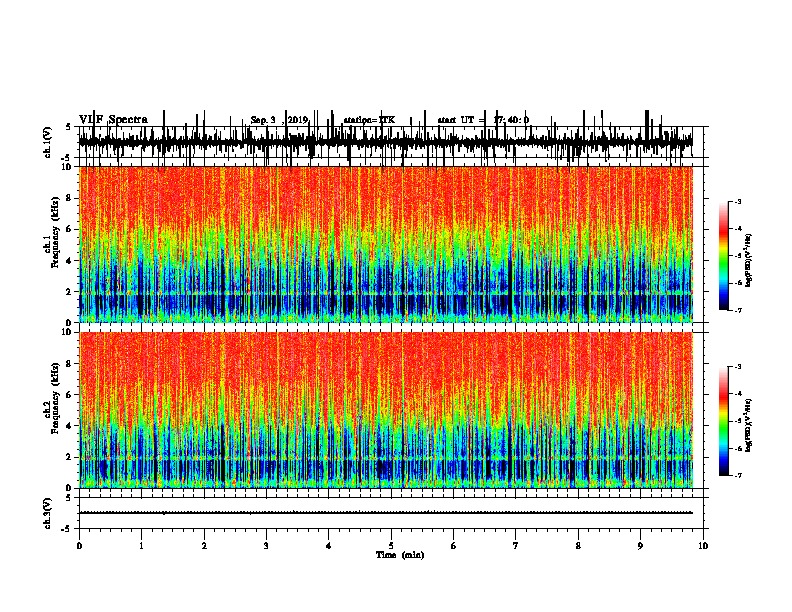Click inside the ch.1 spectrogram panel
792x612 pixels.
tap(386, 244)
